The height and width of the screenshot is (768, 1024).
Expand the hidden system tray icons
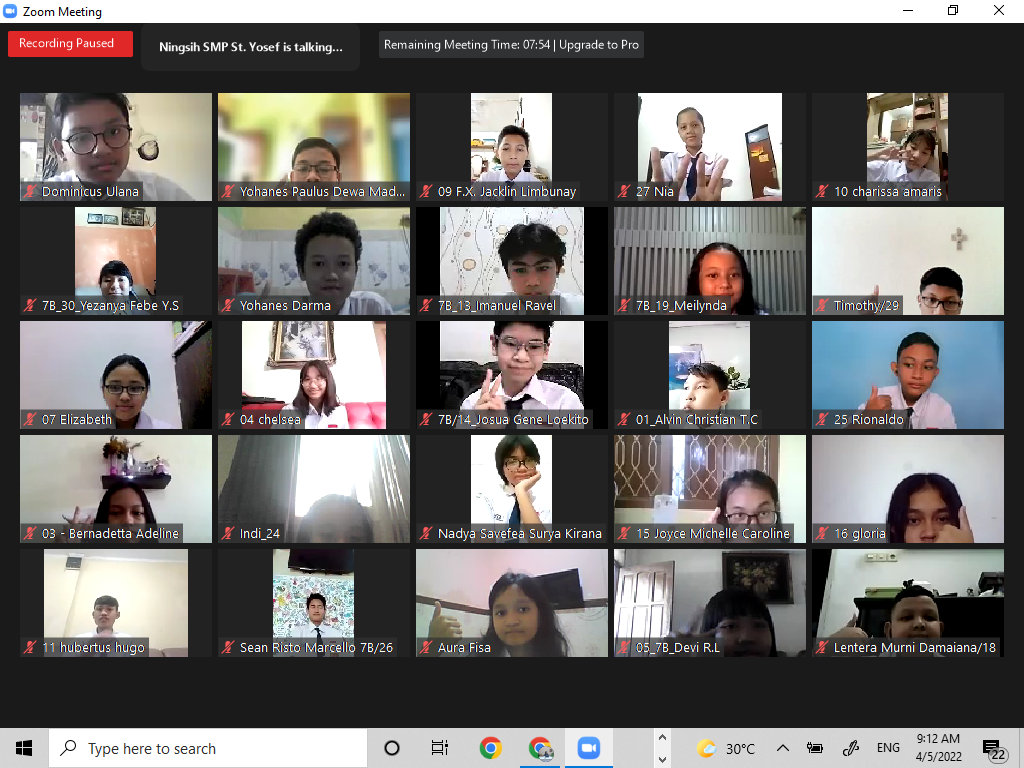coord(782,748)
